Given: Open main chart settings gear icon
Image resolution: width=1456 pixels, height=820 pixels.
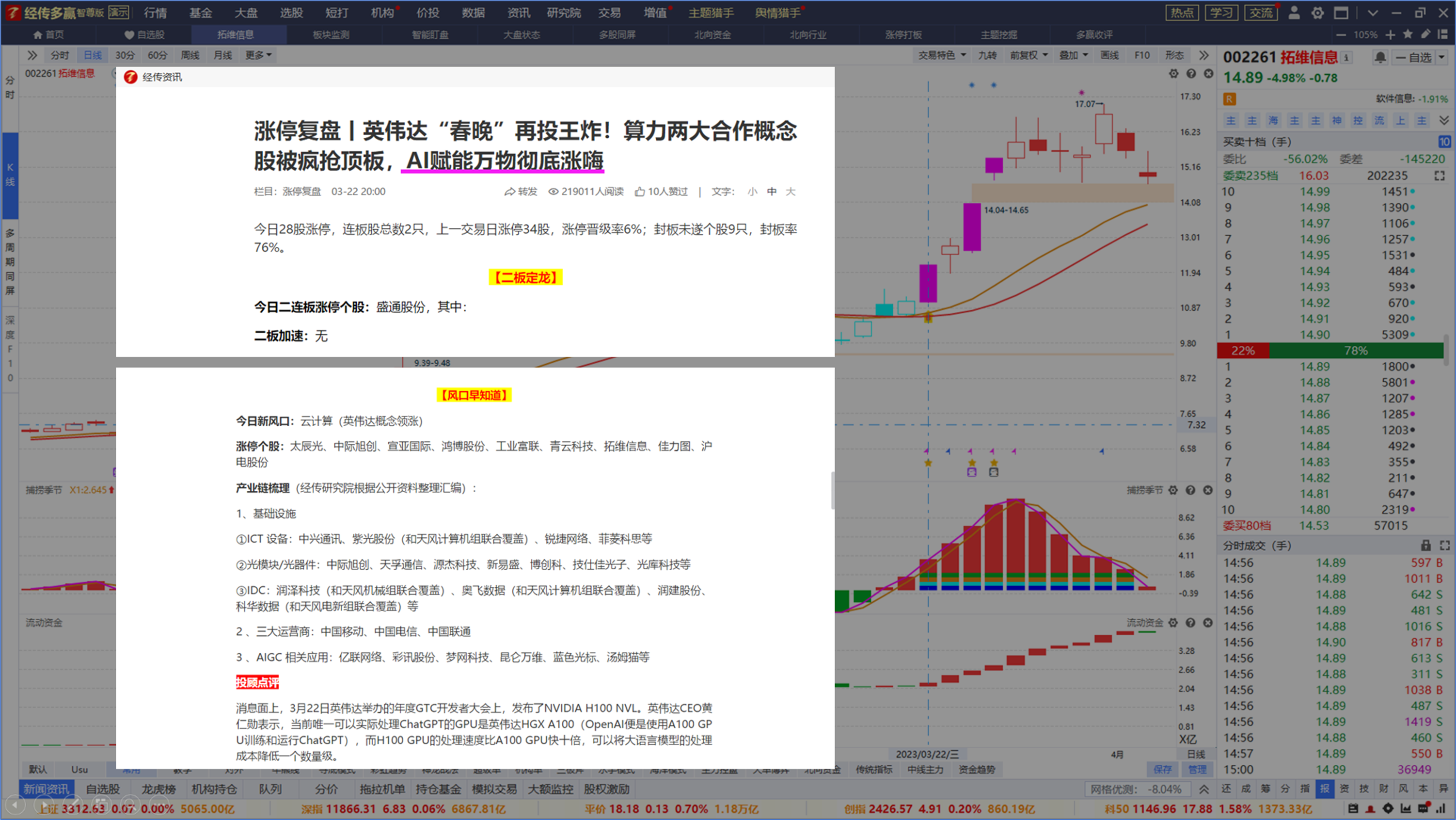Looking at the screenshot, I should pyautogui.click(x=1173, y=74).
